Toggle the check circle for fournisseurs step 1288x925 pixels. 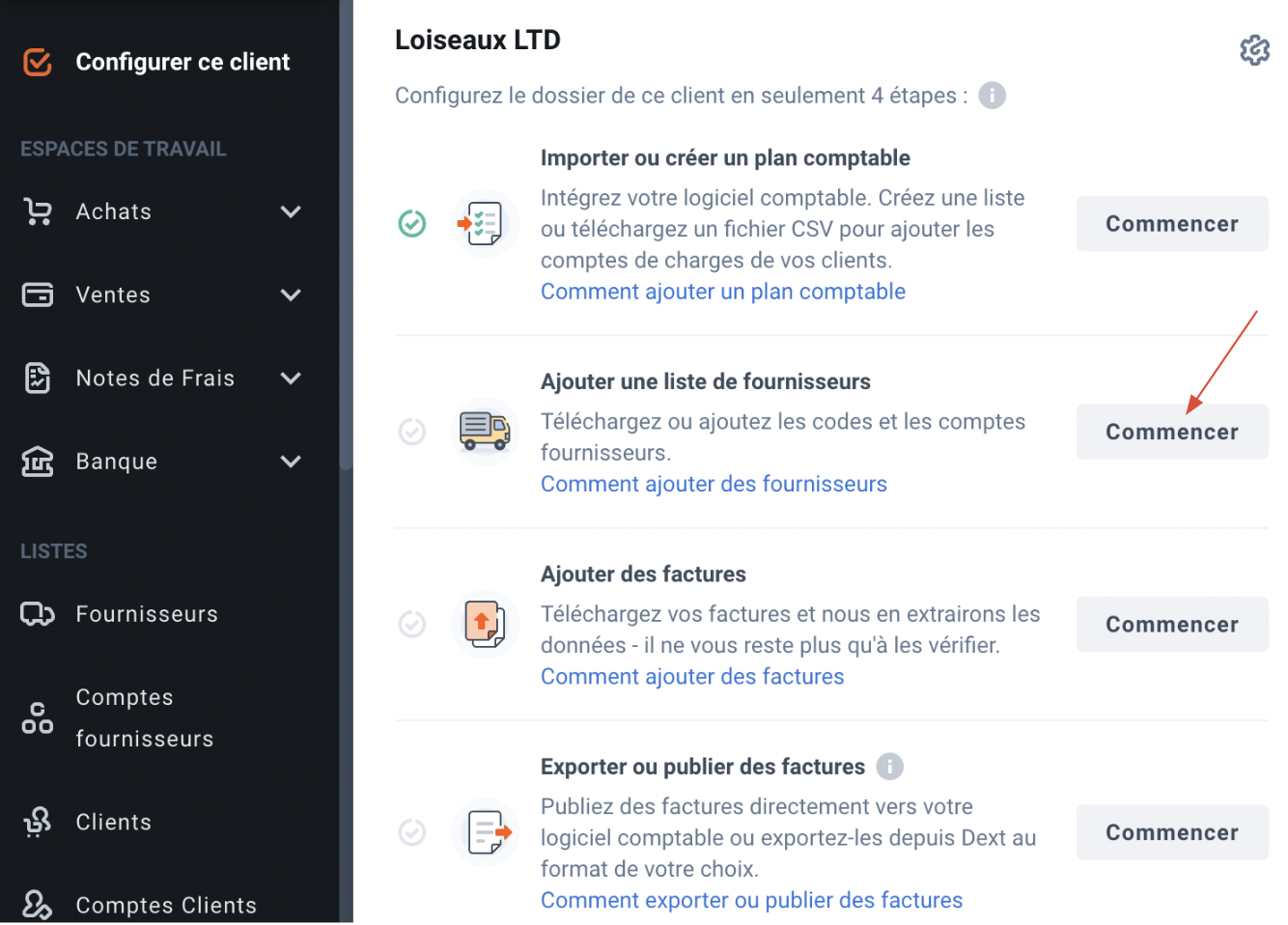coord(412,432)
